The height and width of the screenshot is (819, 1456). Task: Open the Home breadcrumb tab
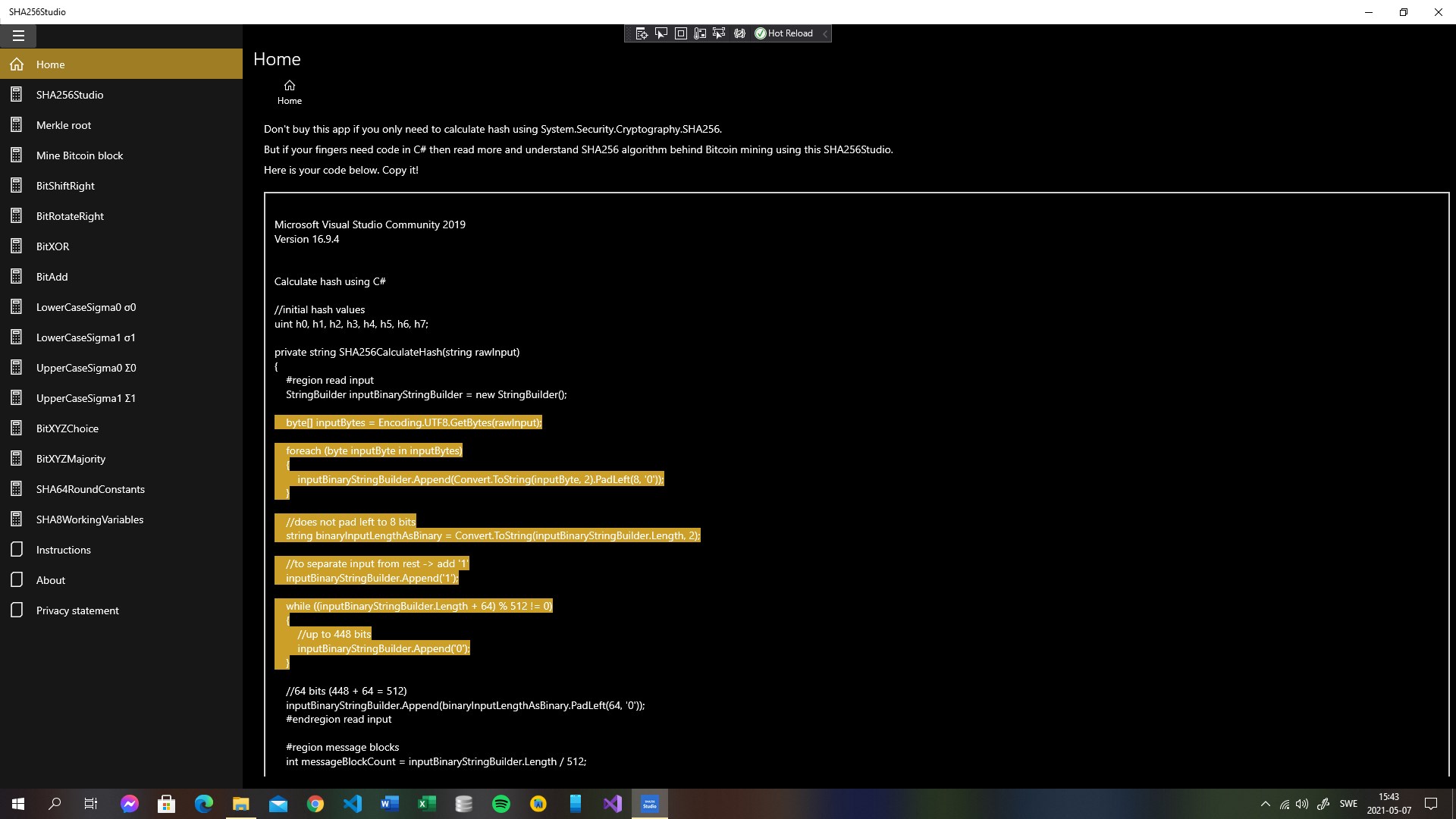(289, 92)
